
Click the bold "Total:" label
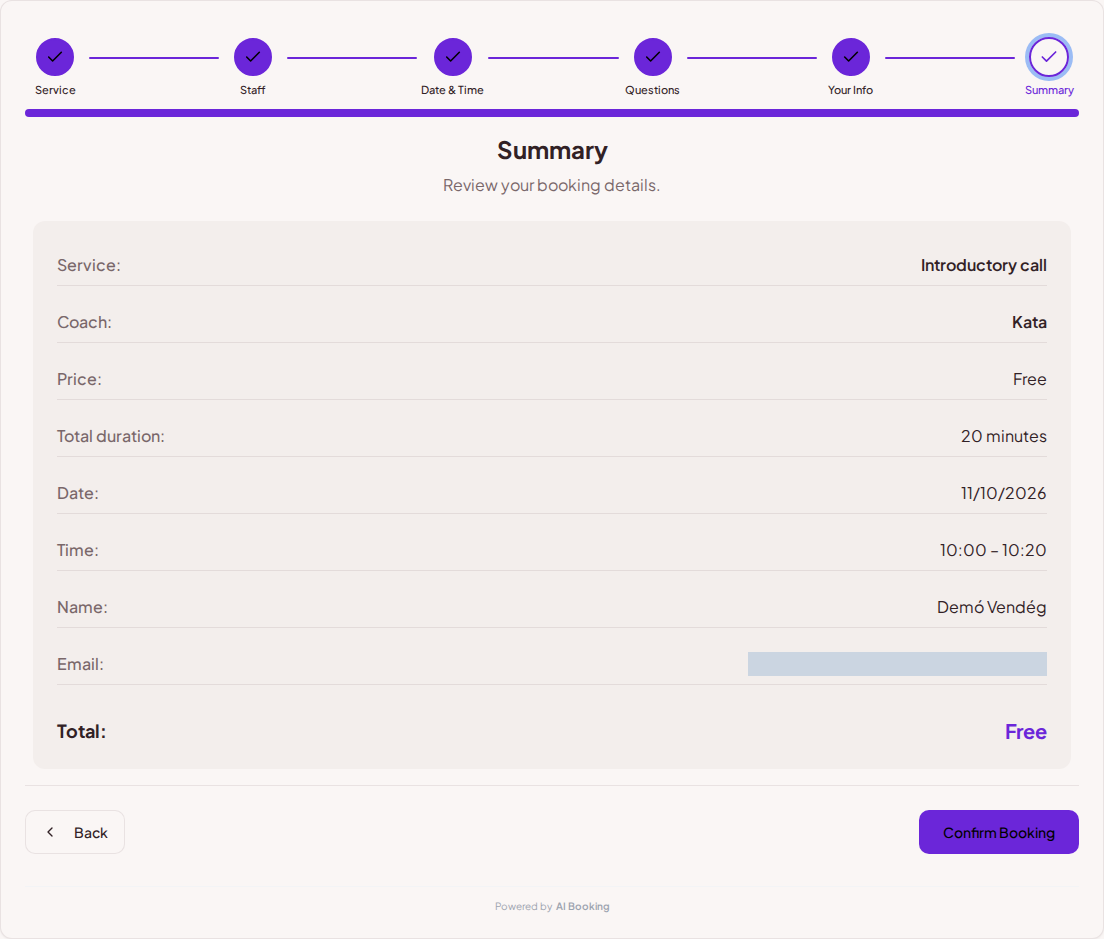(x=82, y=732)
